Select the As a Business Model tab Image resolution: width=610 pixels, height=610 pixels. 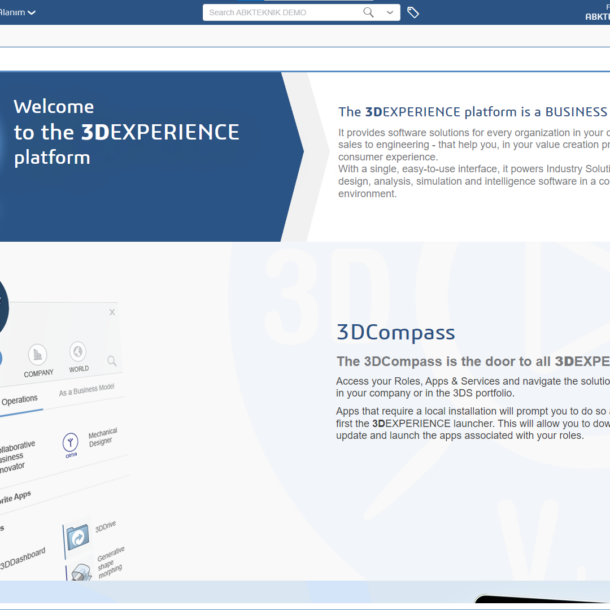coord(86,390)
